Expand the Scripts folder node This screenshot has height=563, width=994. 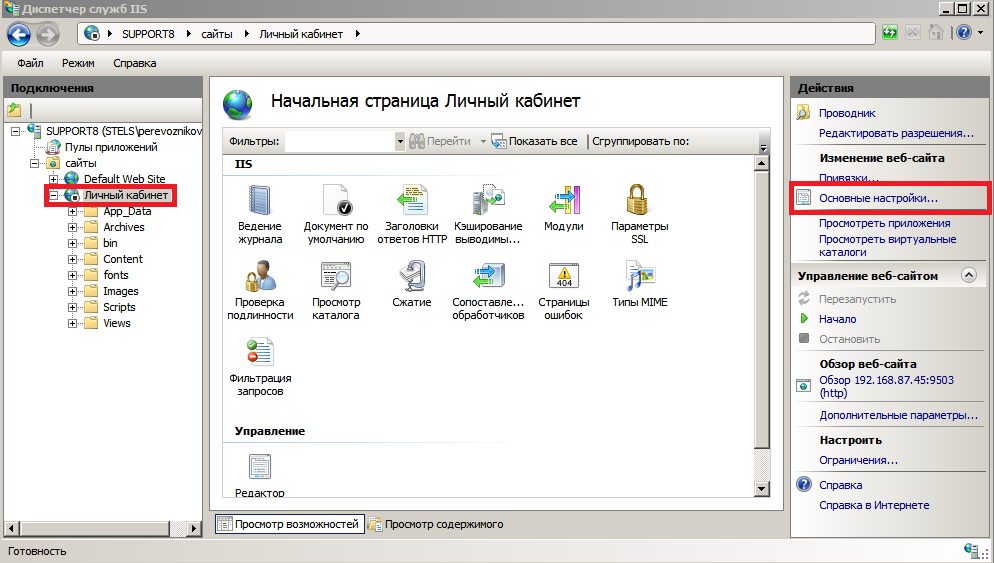coord(72,307)
